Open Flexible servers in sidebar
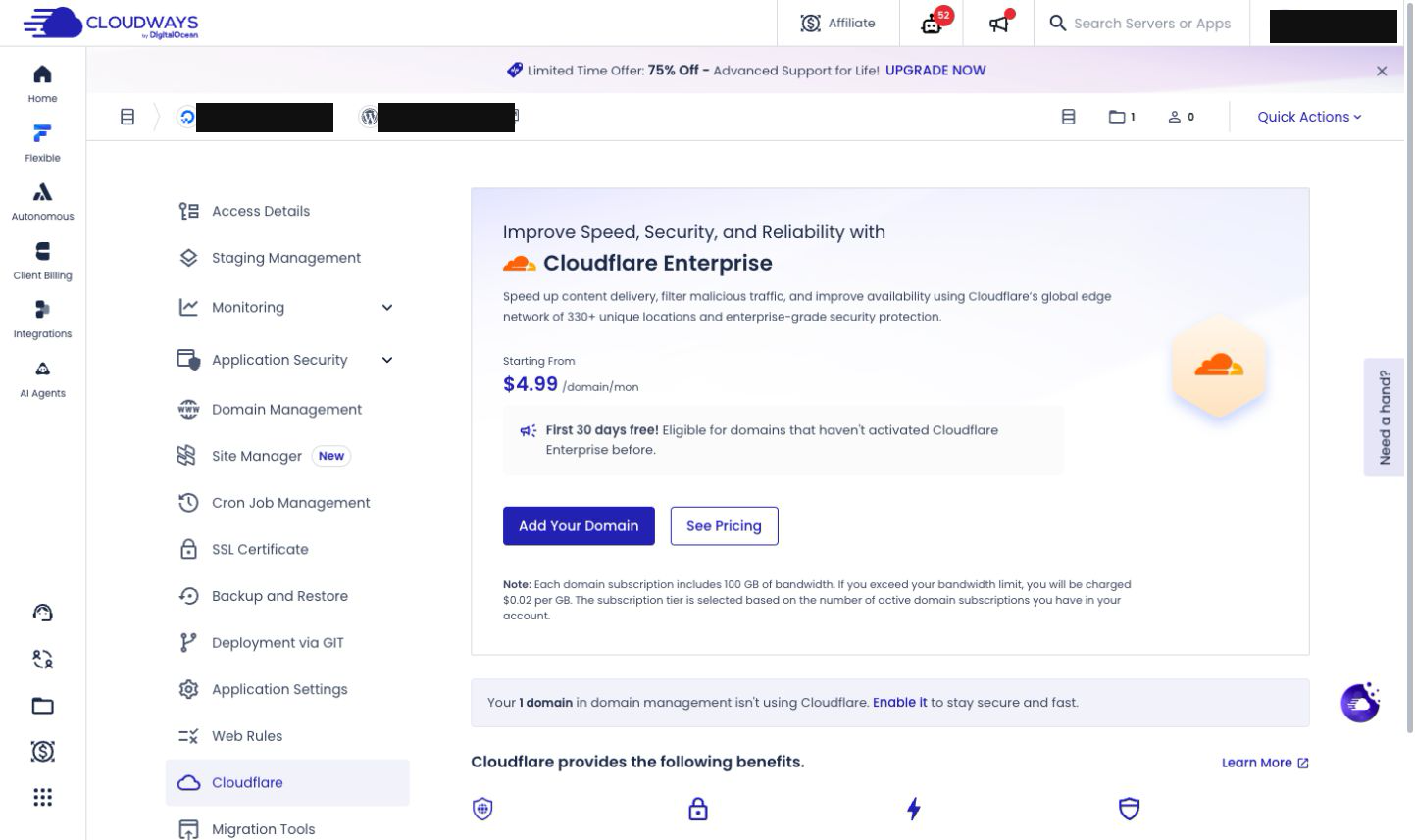This screenshot has width=1415, height=840. click(42, 143)
